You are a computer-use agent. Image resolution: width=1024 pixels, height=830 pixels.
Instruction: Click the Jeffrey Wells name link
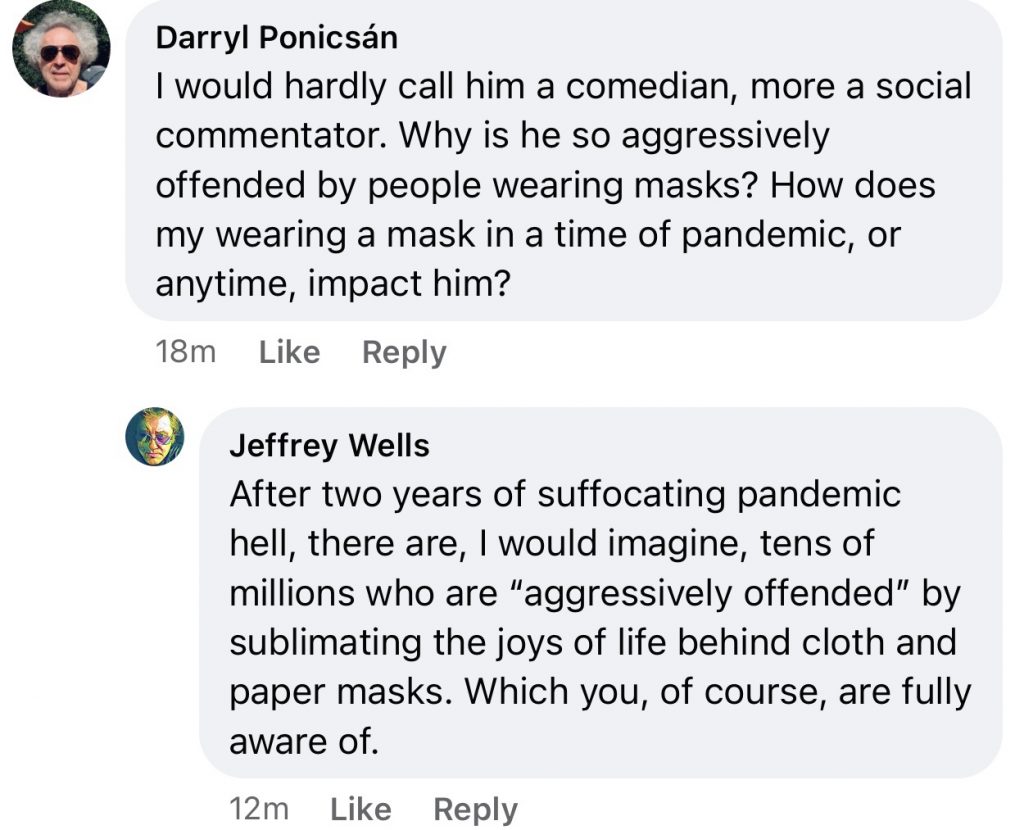[x=329, y=446]
